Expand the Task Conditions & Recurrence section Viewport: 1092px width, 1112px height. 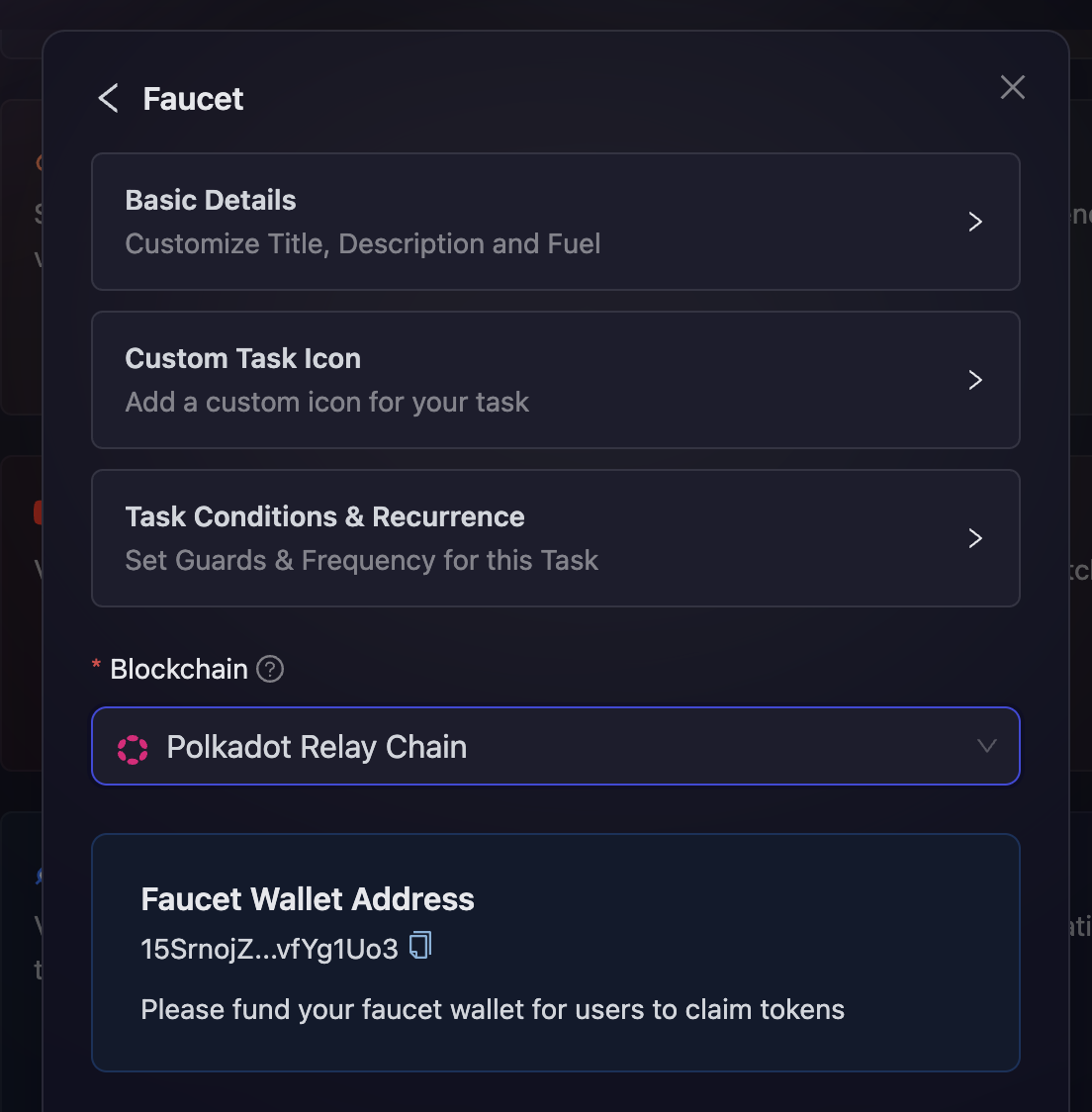point(554,538)
